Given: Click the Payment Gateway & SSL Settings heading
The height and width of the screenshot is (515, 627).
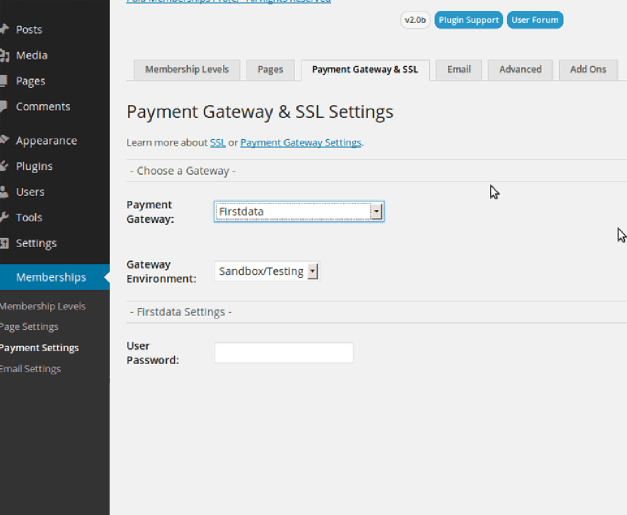Looking at the screenshot, I should 260,112.
